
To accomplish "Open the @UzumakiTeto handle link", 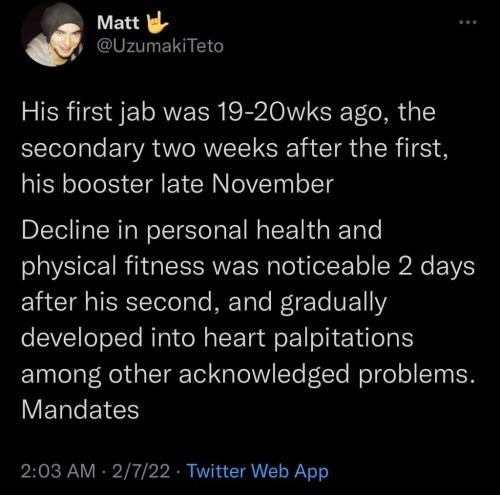I will click(160, 46).
